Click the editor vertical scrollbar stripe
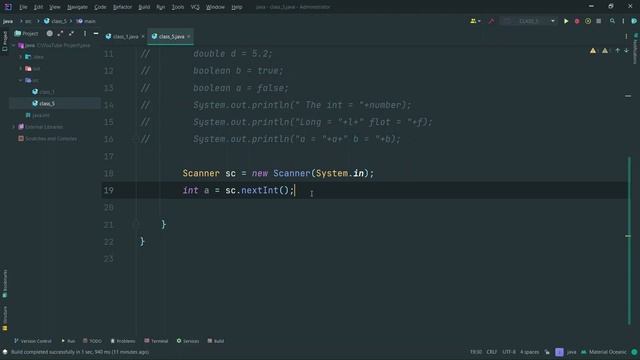This screenshot has width=640, height=360. click(x=629, y=241)
